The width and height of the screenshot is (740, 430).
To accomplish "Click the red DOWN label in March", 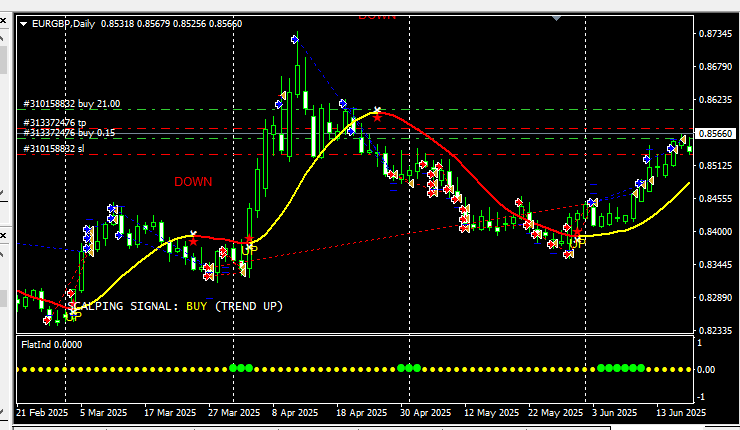I will 193,182.
